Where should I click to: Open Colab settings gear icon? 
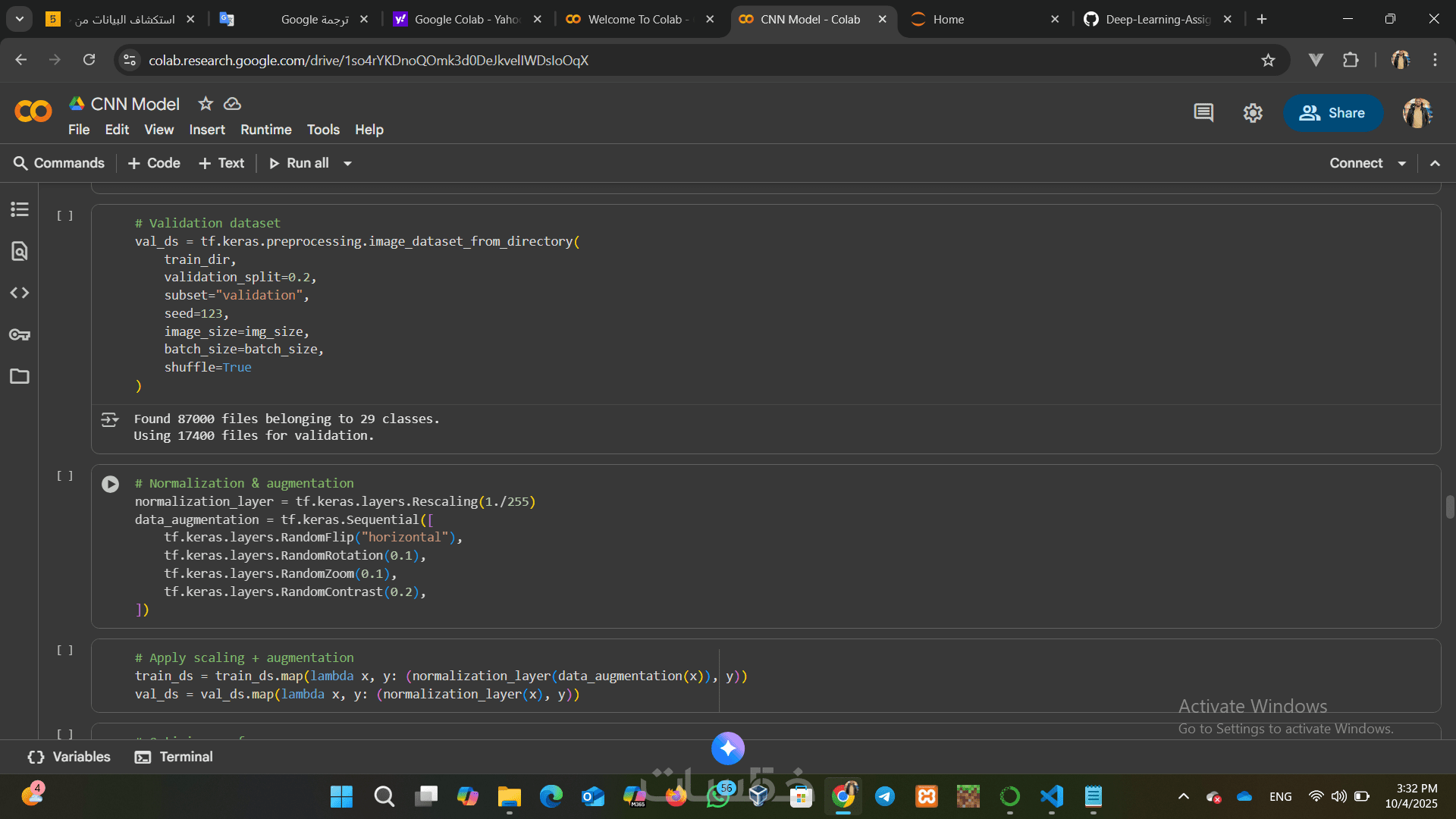click(1253, 113)
